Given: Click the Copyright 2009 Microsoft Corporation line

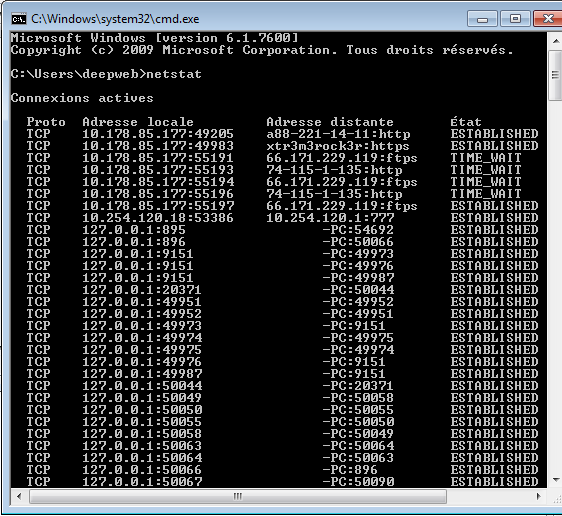Looking at the screenshot, I should (x=262, y=50).
